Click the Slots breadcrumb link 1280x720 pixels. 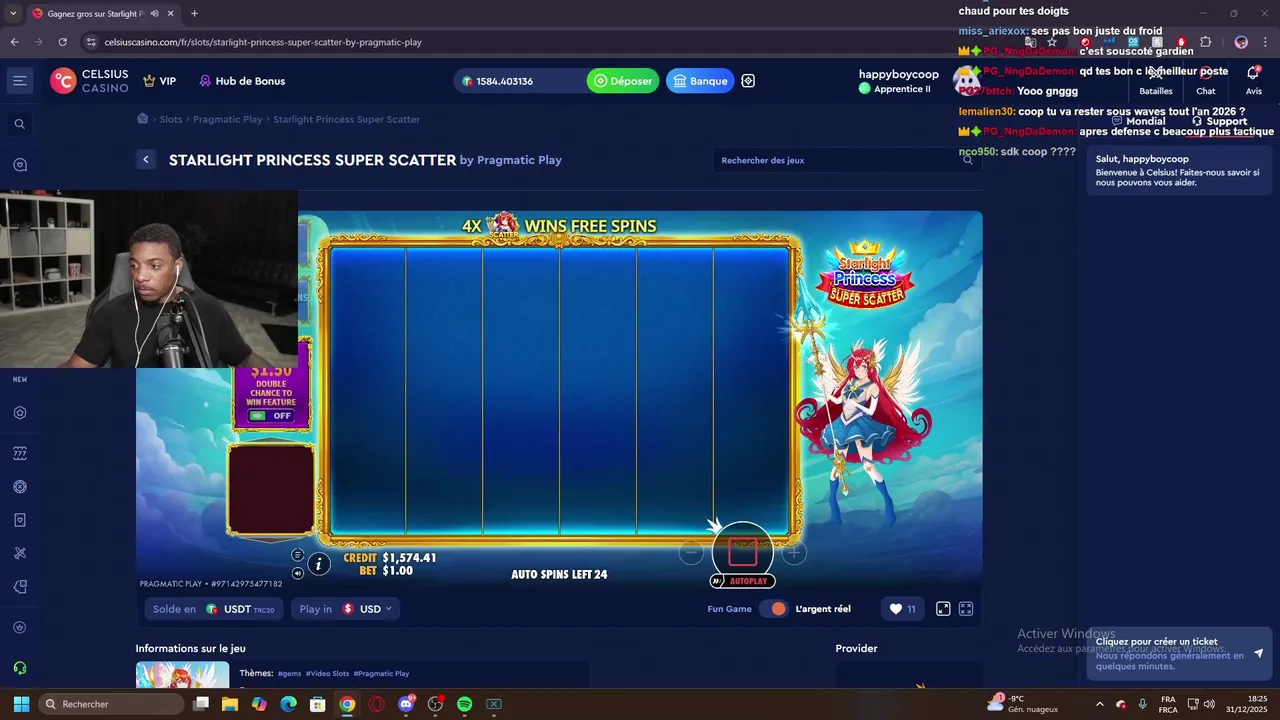pyautogui.click(x=171, y=119)
